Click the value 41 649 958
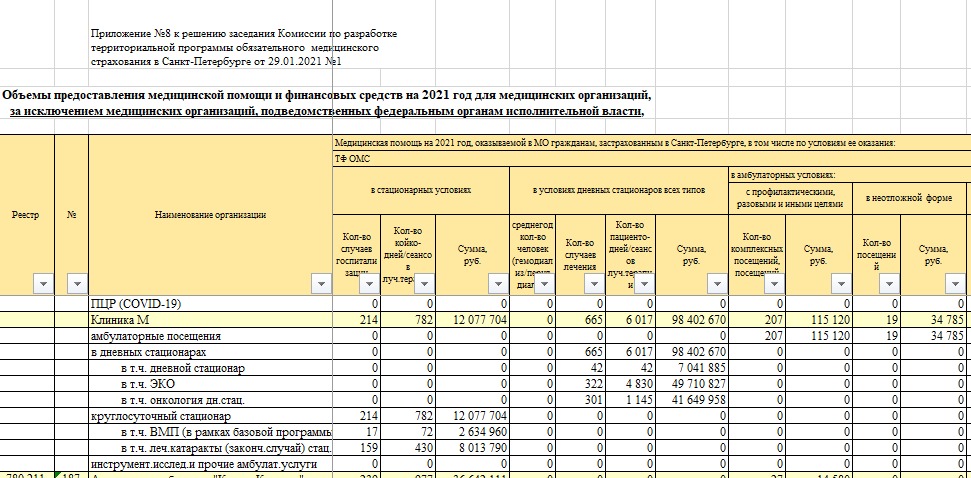This screenshot has width=971, height=478. tap(693, 401)
